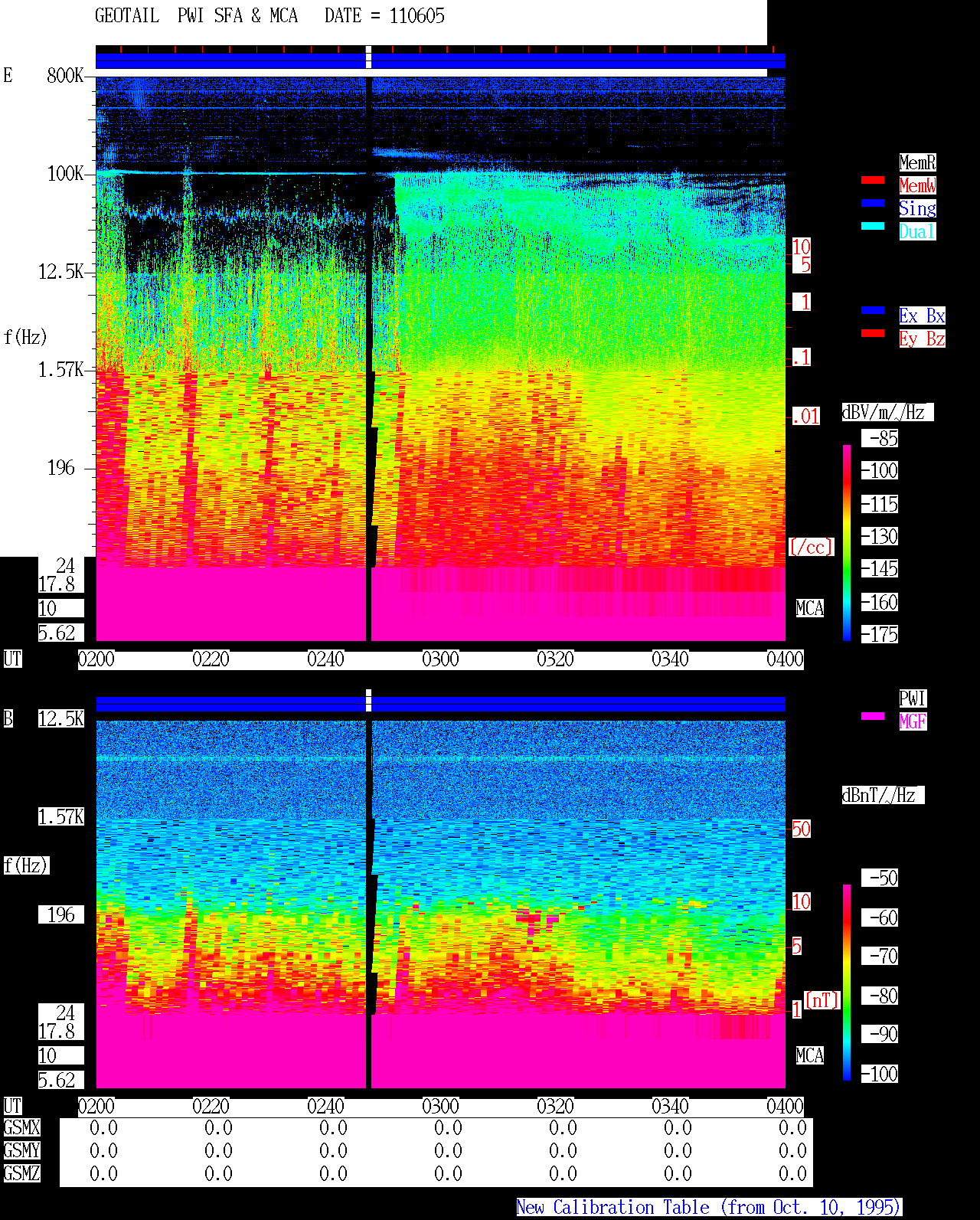The width and height of the screenshot is (980, 1220).
Task: Click the white gap marker in top blue bar
Action: pyautogui.click(x=368, y=57)
